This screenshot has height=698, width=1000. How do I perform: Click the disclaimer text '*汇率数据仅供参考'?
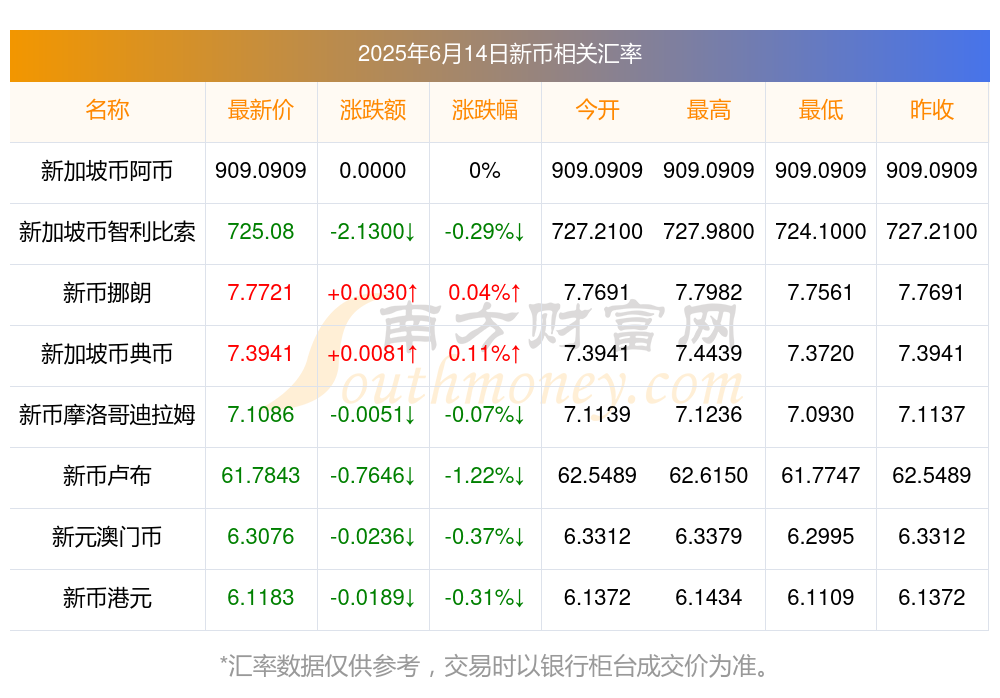[x=320, y=666]
